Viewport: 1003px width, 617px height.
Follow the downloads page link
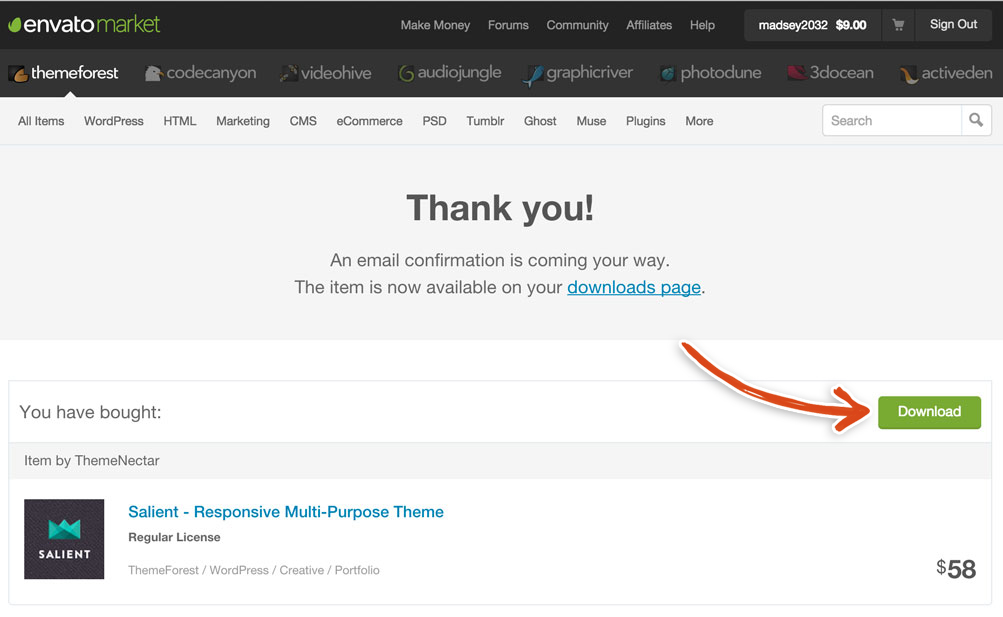(634, 287)
